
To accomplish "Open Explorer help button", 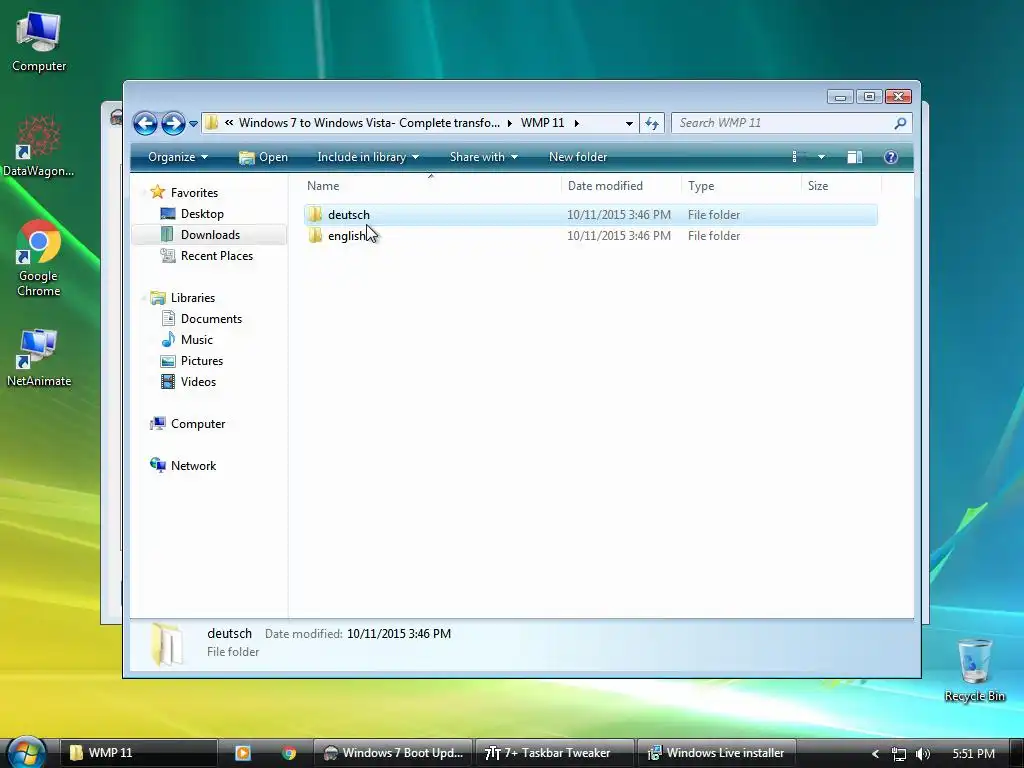I will pyautogui.click(x=891, y=157).
